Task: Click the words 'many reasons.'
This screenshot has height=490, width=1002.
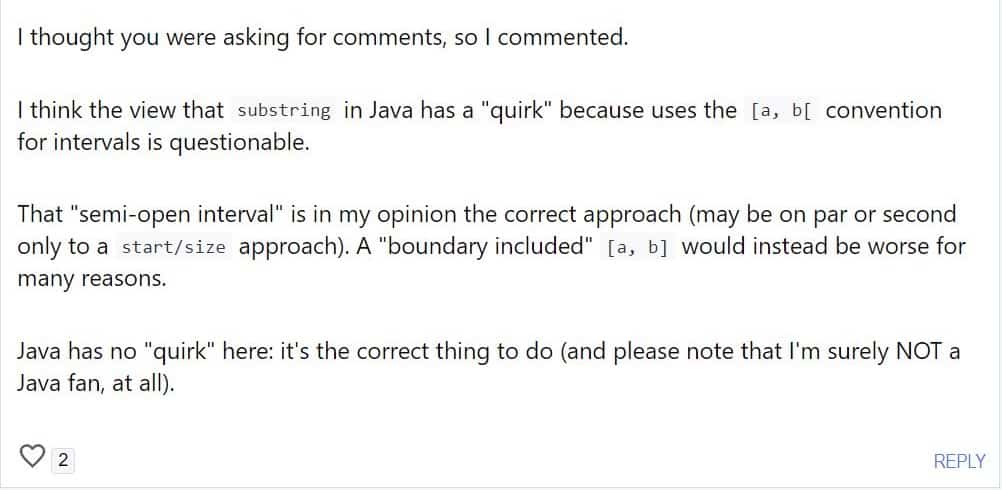Action: click(x=91, y=279)
